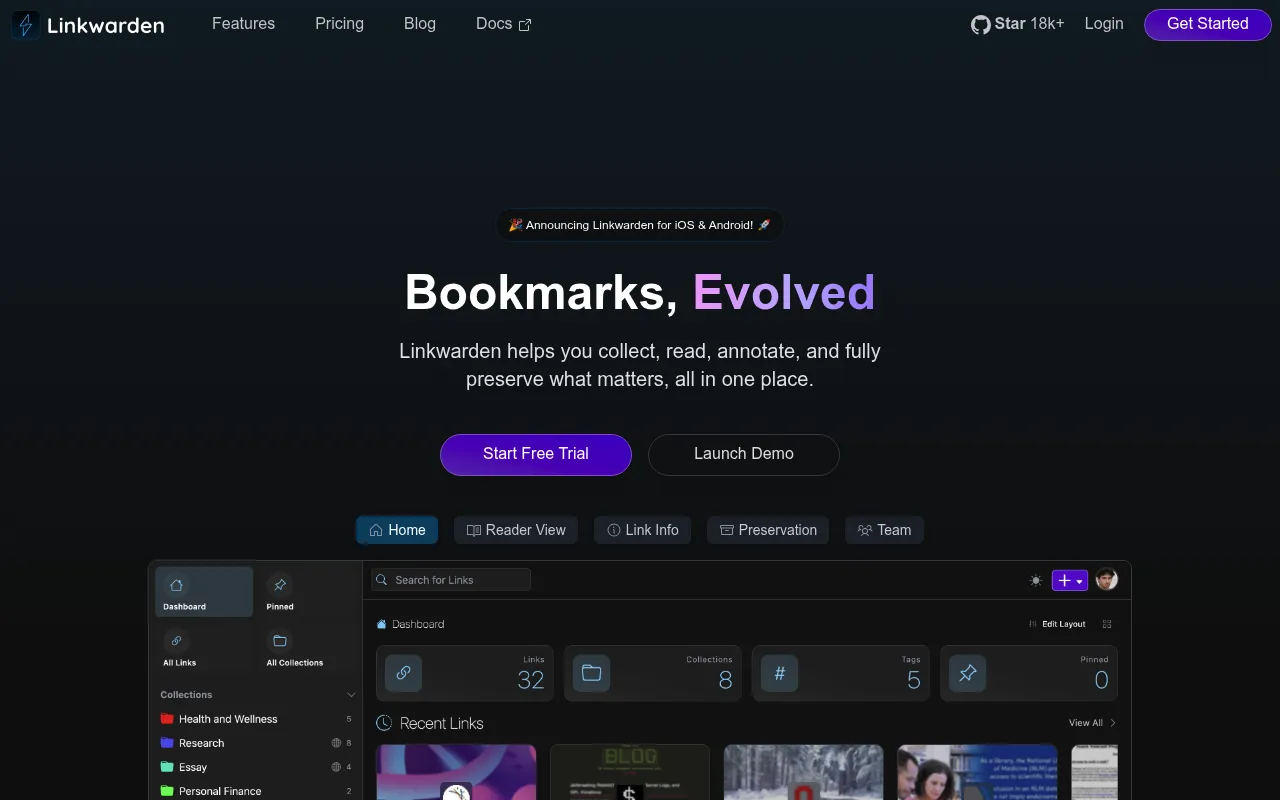This screenshot has width=1280, height=800.
Task: Click the pin icon on the Pinned stat card
Action: pos(967,673)
